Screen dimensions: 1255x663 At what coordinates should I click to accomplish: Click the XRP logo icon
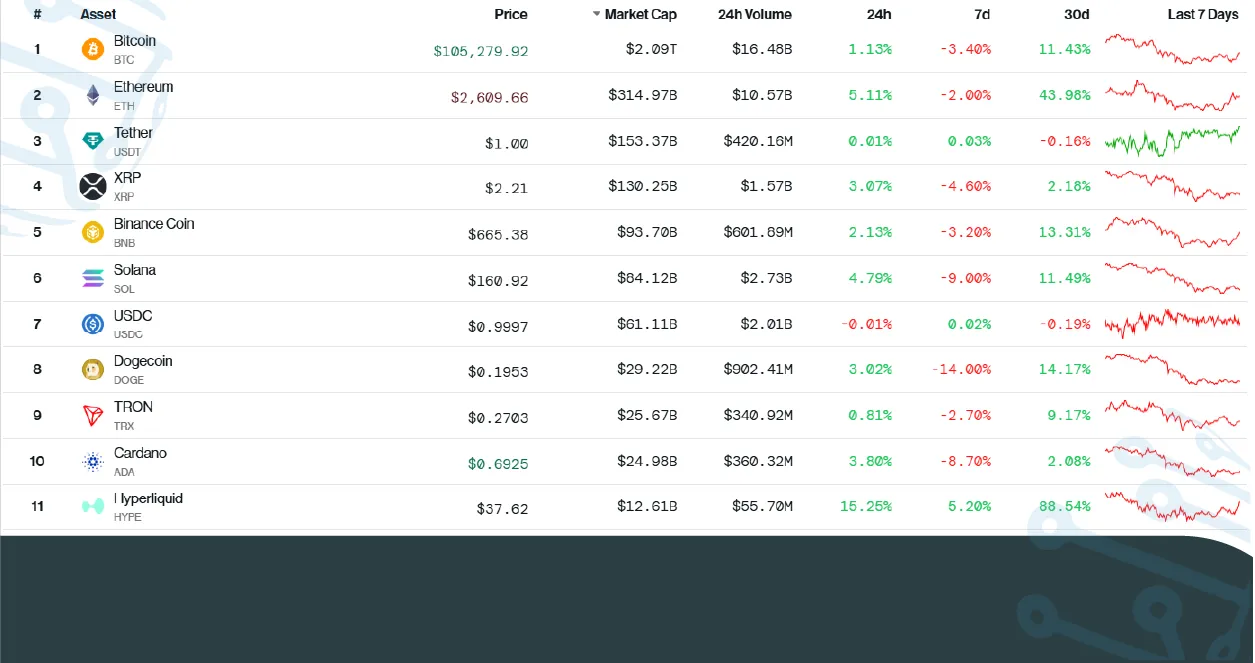[92, 186]
